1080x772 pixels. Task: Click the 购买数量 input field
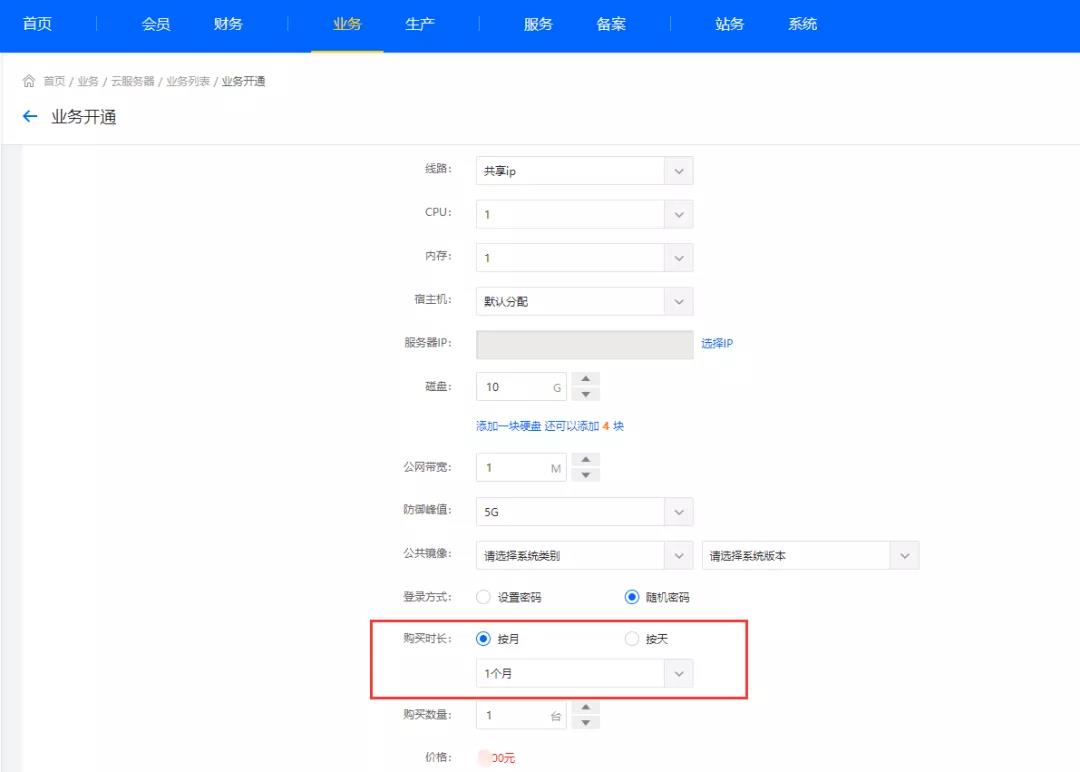[x=521, y=715]
